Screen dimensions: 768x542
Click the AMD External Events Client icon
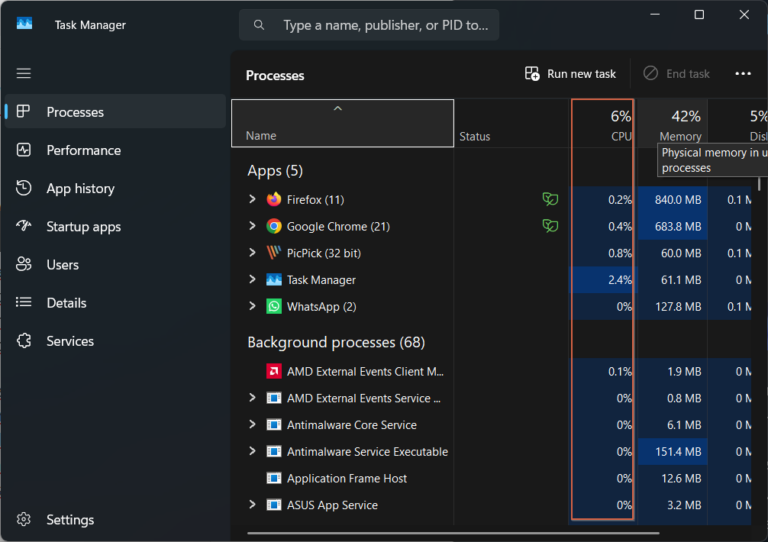(x=274, y=372)
